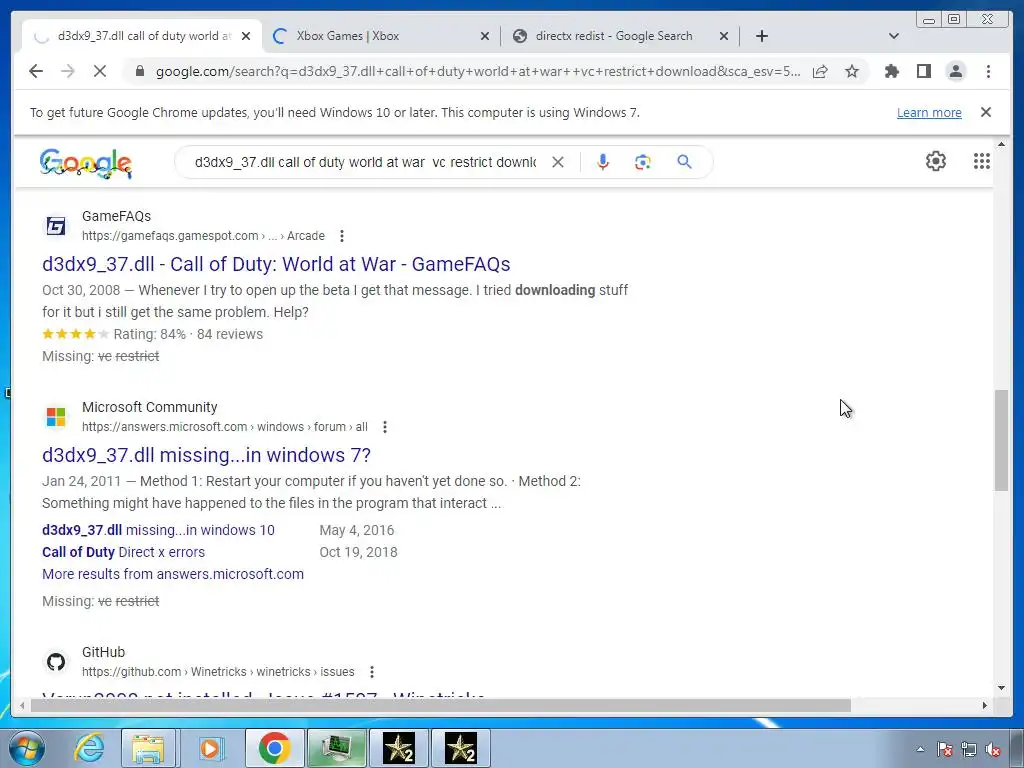The image size is (1024, 768).
Task: Submit search with magnifier icon
Action: pyautogui.click(x=684, y=162)
